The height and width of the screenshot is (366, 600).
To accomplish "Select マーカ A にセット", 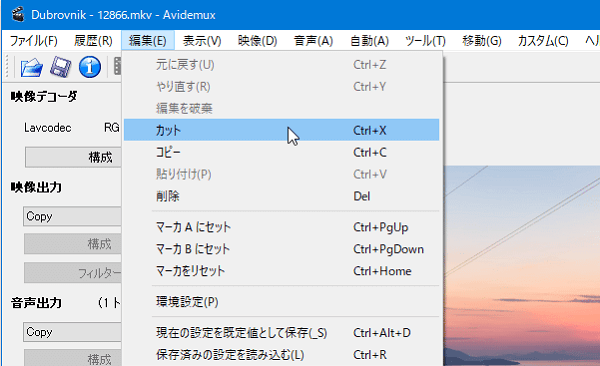I will pos(281,227).
